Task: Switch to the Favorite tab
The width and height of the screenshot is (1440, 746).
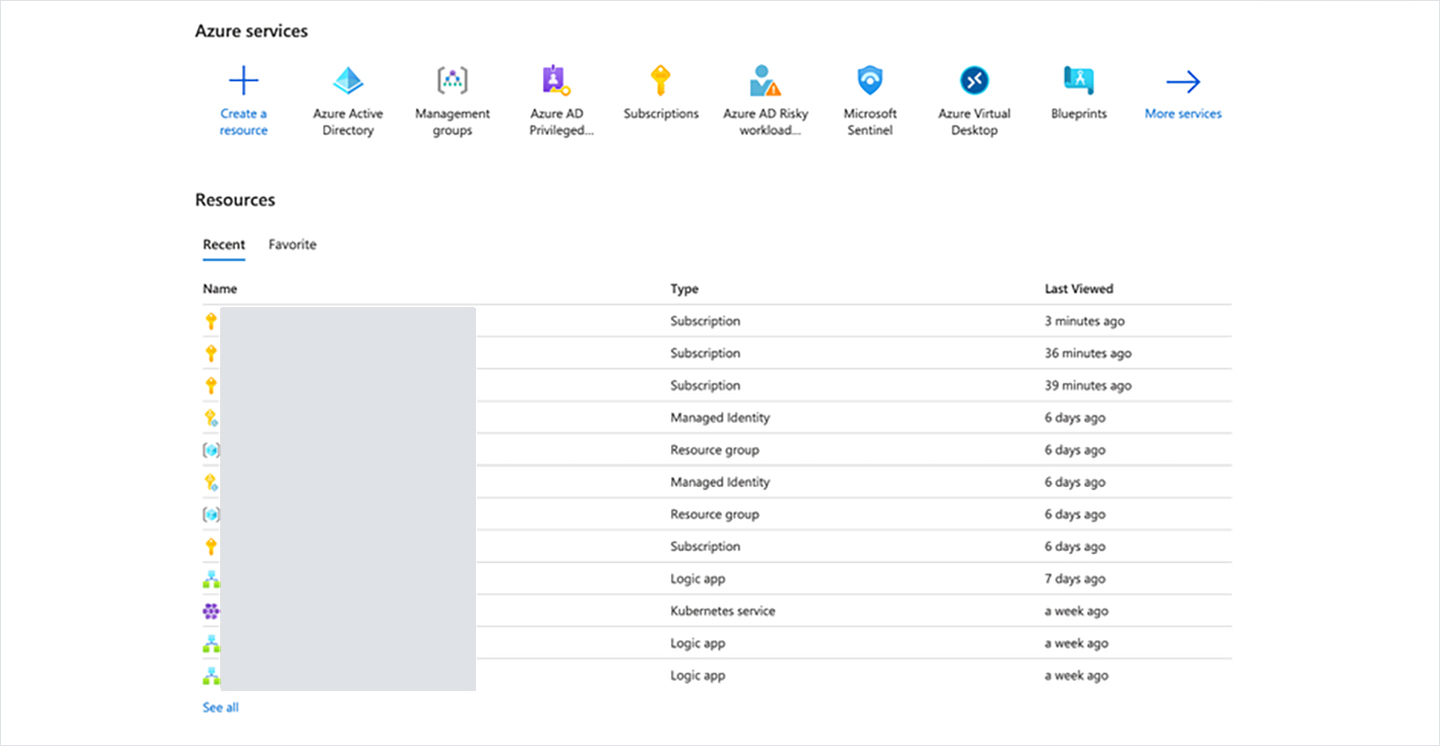Action: pos(292,244)
